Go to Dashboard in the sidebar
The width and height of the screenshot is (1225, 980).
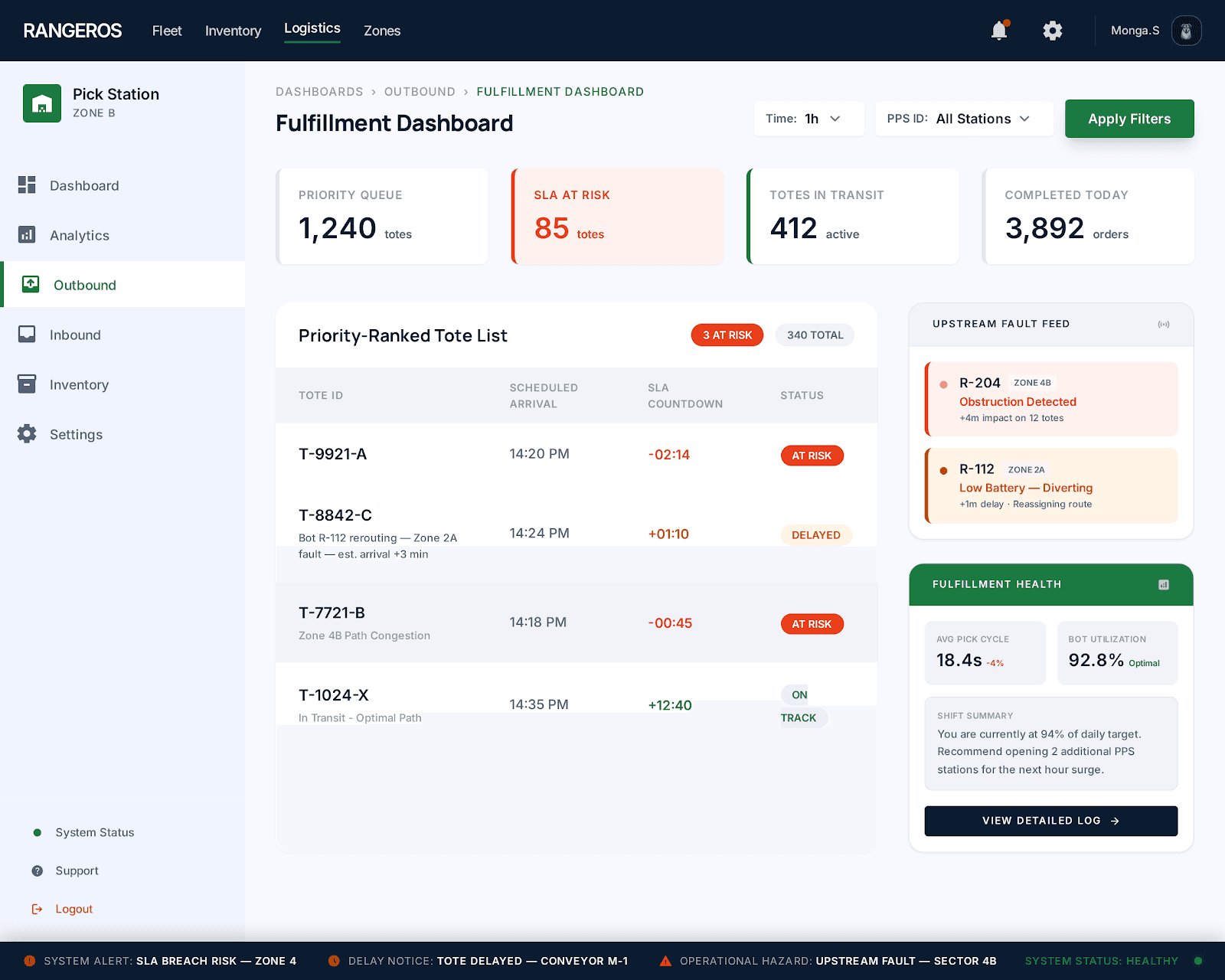click(122, 185)
